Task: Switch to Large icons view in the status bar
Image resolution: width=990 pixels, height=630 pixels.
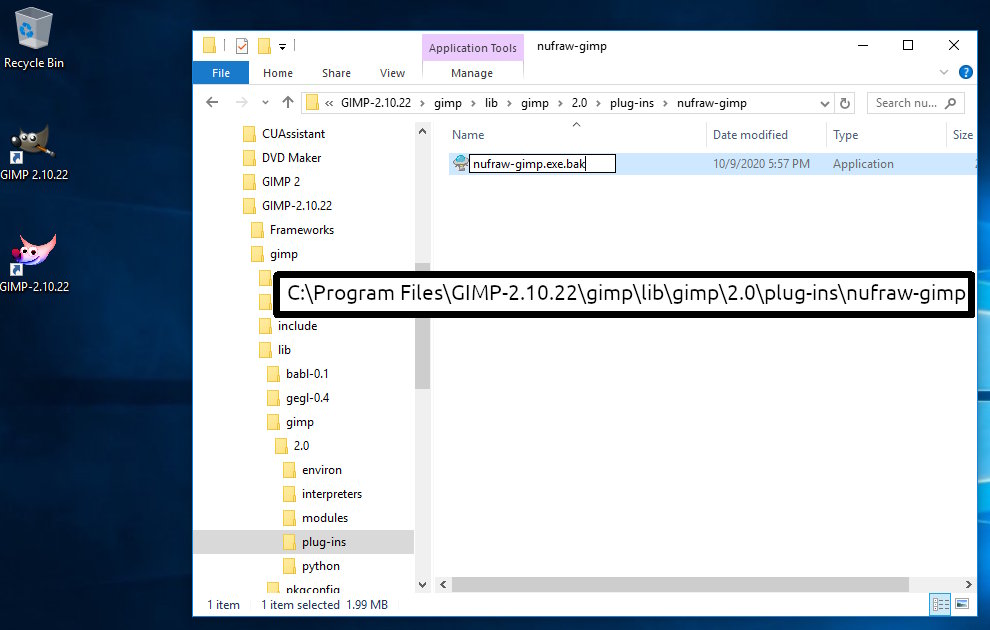Action: pos(962,604)
